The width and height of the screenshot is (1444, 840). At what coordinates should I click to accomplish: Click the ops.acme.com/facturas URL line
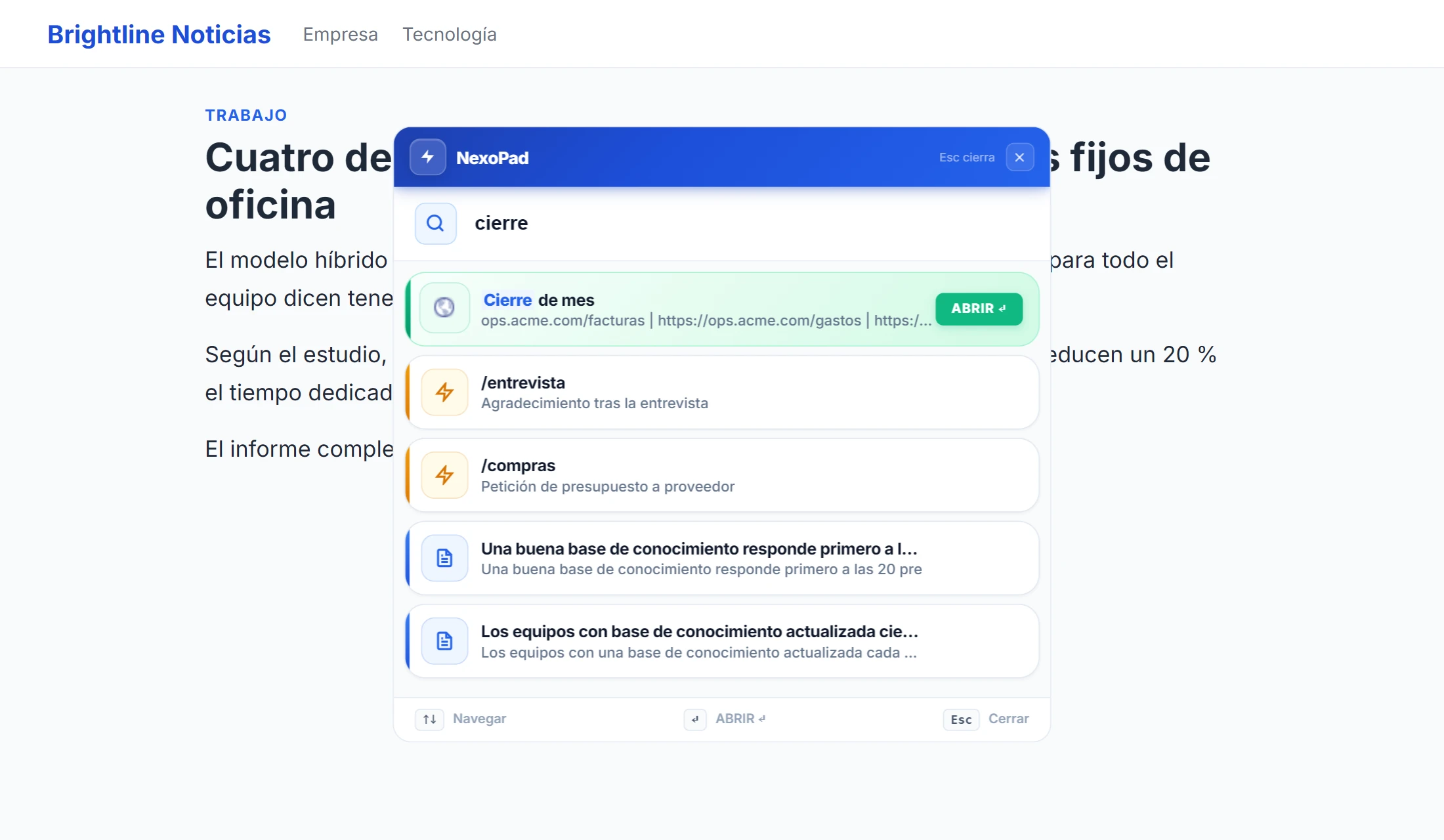pyautogui.click(x=706, y=320)
